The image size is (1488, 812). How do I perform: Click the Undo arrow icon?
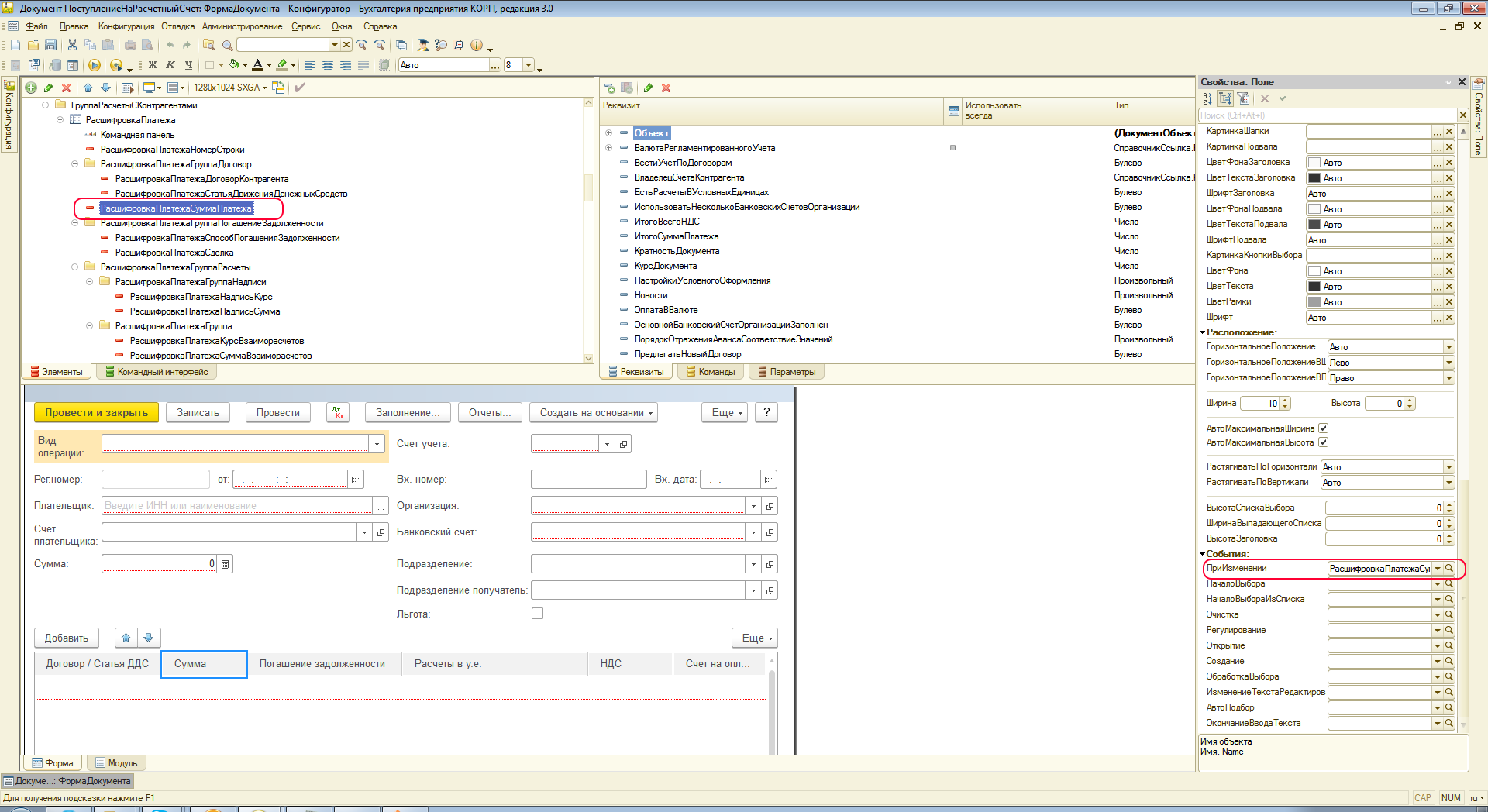point(170,45)
